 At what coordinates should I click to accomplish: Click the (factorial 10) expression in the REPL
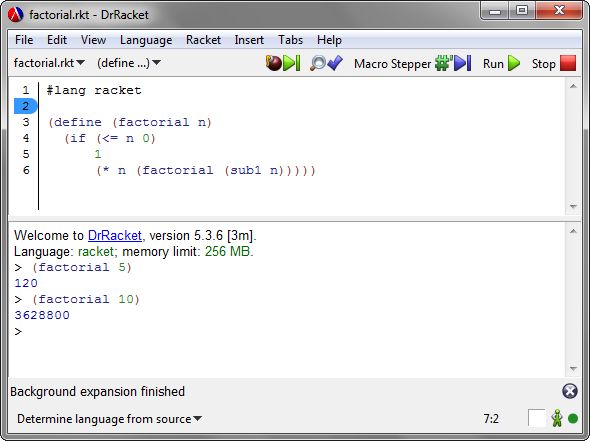click(x=86, y=300)
